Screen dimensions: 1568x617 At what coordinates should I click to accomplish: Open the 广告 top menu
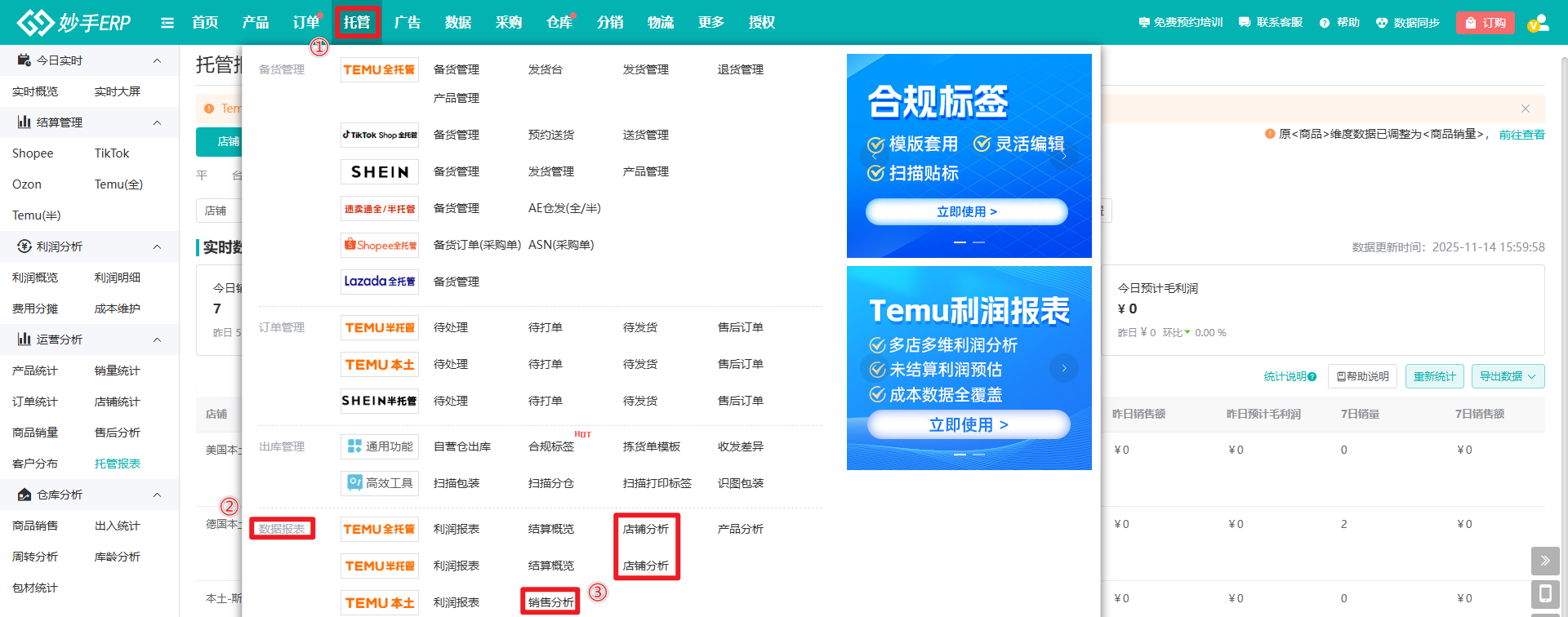point(408,22)
